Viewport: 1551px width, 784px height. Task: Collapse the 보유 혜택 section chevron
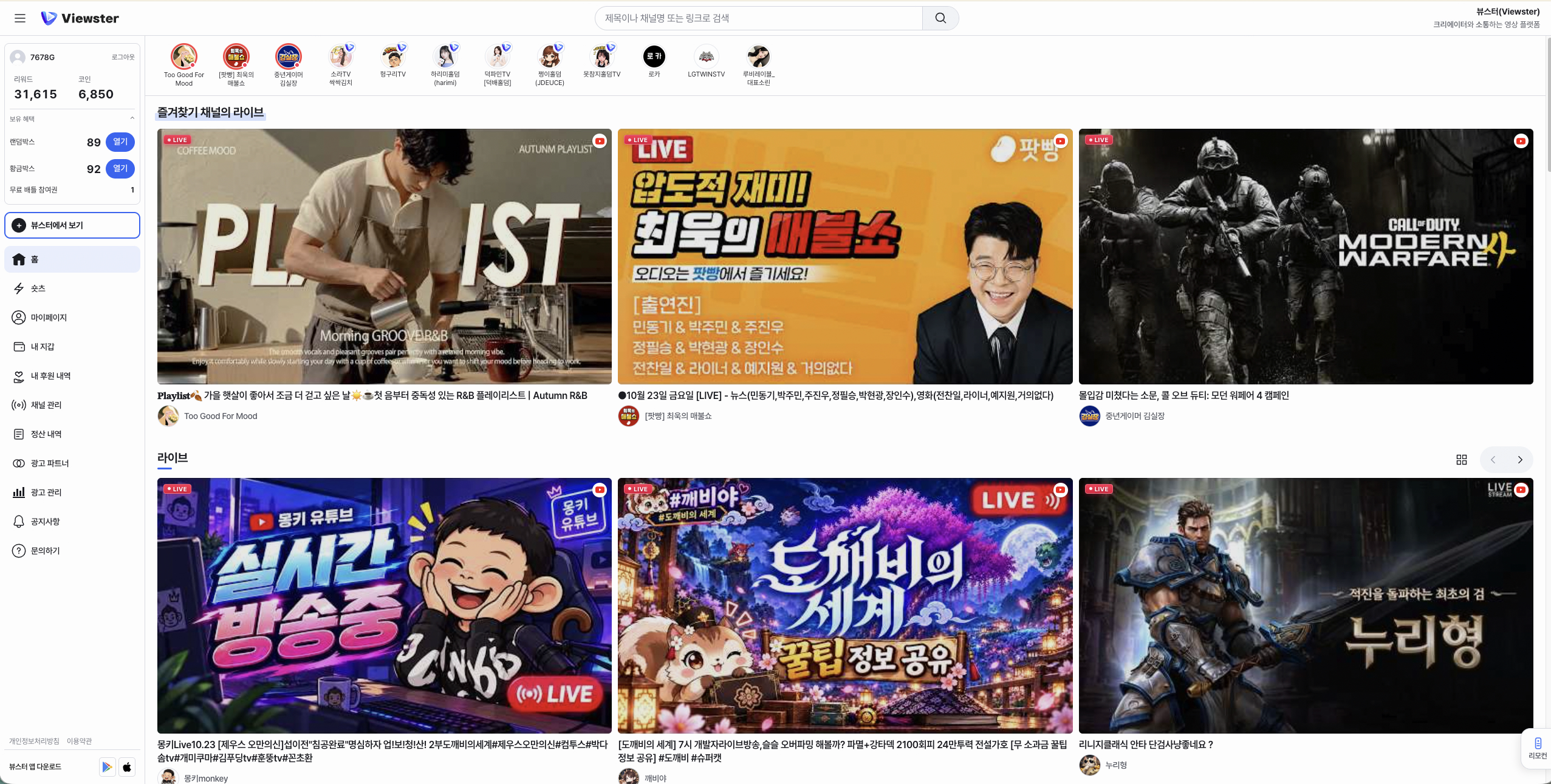pos(132,118)
